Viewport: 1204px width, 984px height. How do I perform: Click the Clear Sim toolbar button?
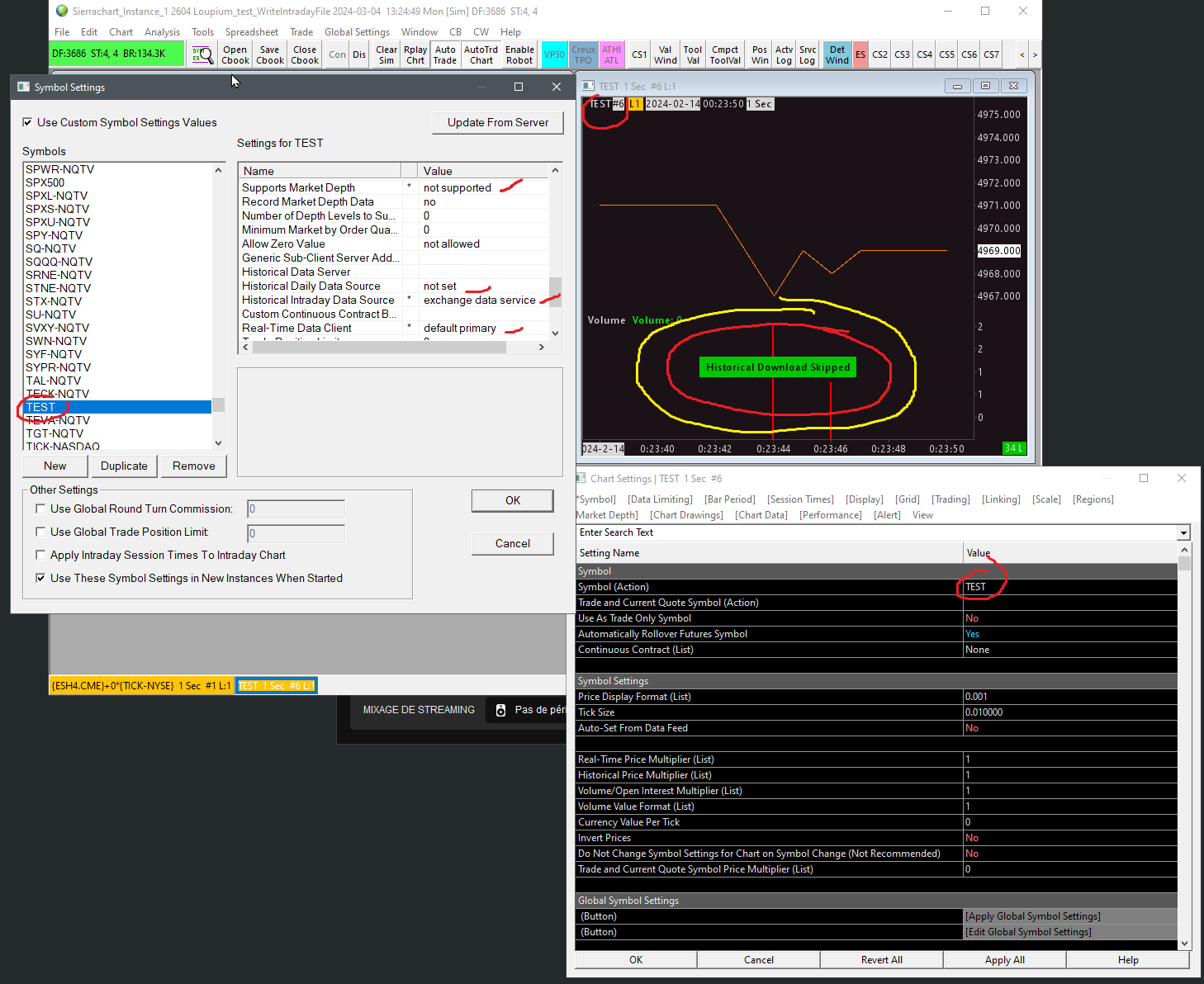[x=386, y=55]
